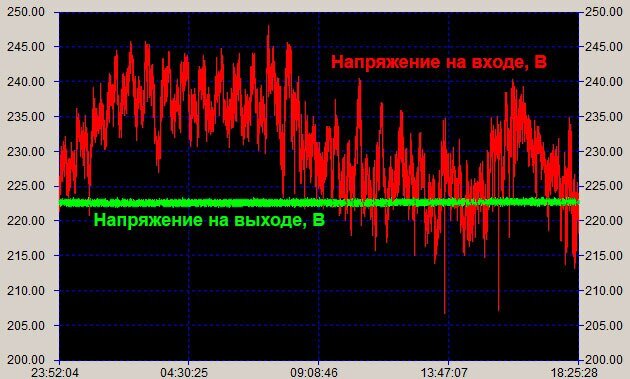630x379 pixels.
Task: Click the 225.00 left axis label
Action: pos(26,186)
